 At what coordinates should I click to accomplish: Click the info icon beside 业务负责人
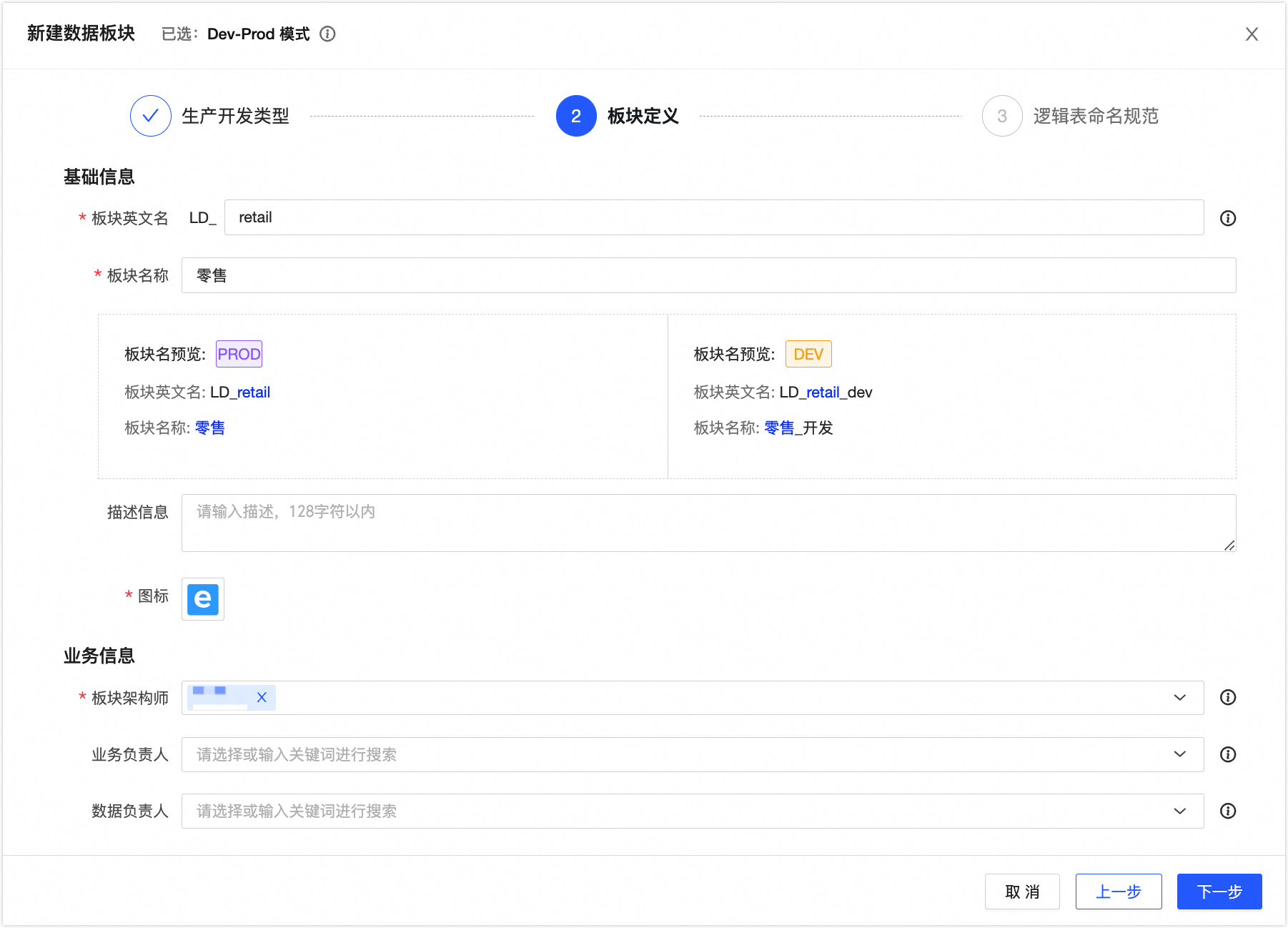pyautogui.click(x=1228, y=754)
